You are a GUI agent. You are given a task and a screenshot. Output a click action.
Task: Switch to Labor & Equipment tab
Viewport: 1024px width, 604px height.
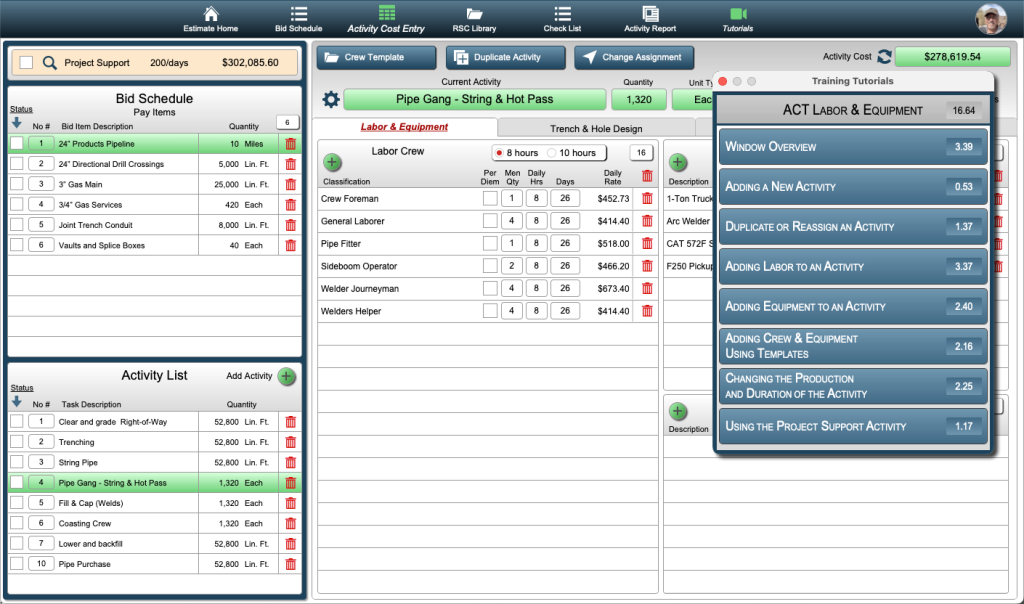(404, 127)
